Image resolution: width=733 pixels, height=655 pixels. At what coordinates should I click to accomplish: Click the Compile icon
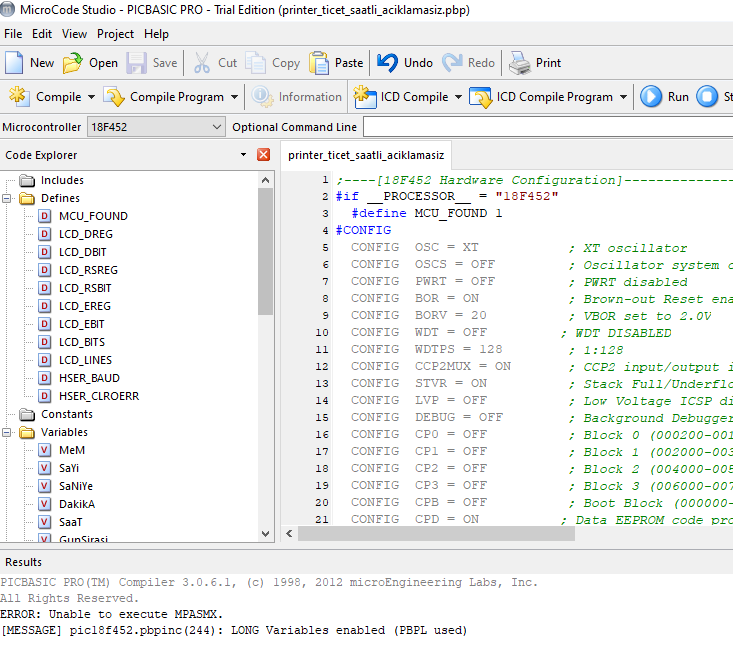[19, 96]
